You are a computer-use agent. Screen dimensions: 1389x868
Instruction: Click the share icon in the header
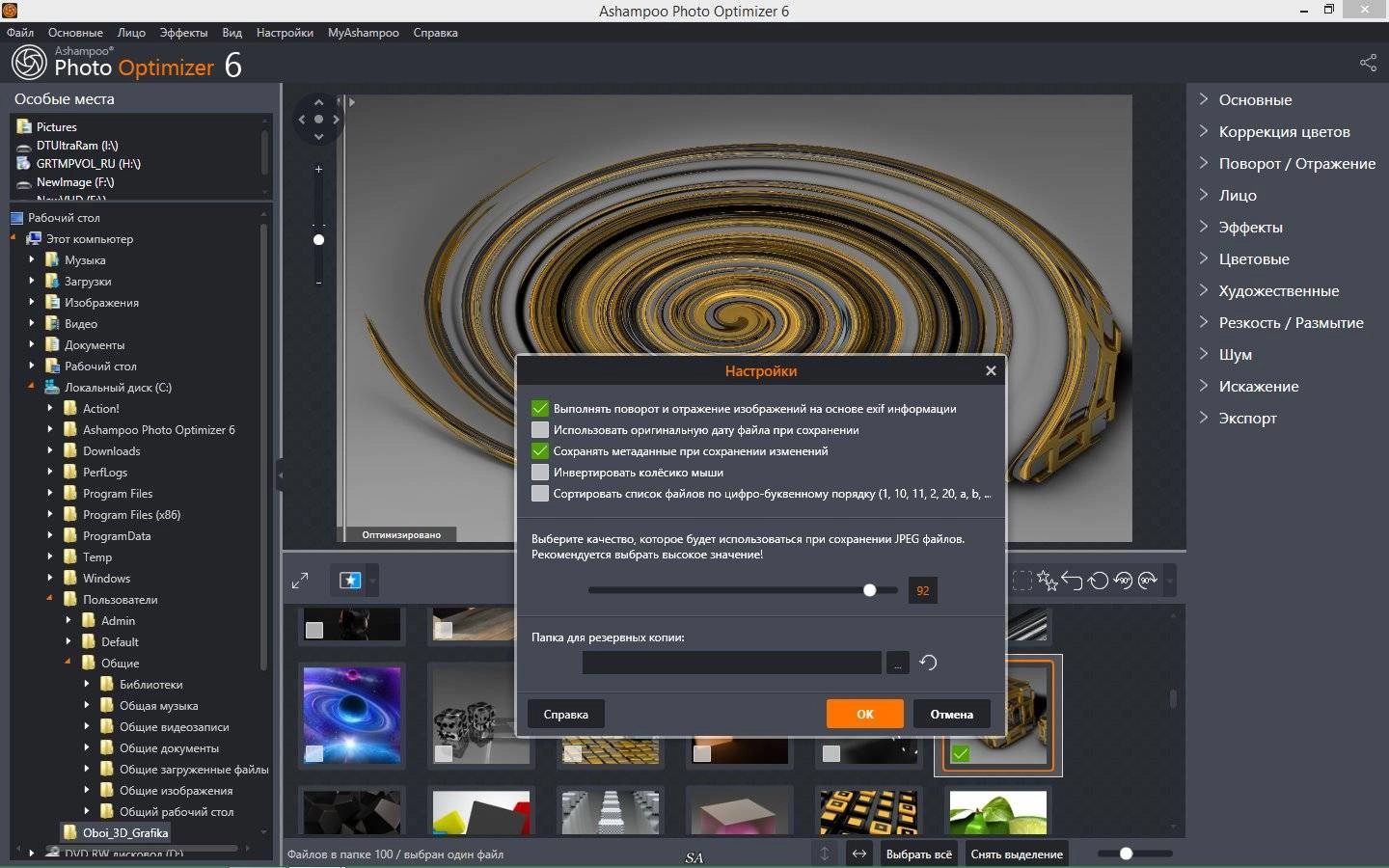point(1368,63)
